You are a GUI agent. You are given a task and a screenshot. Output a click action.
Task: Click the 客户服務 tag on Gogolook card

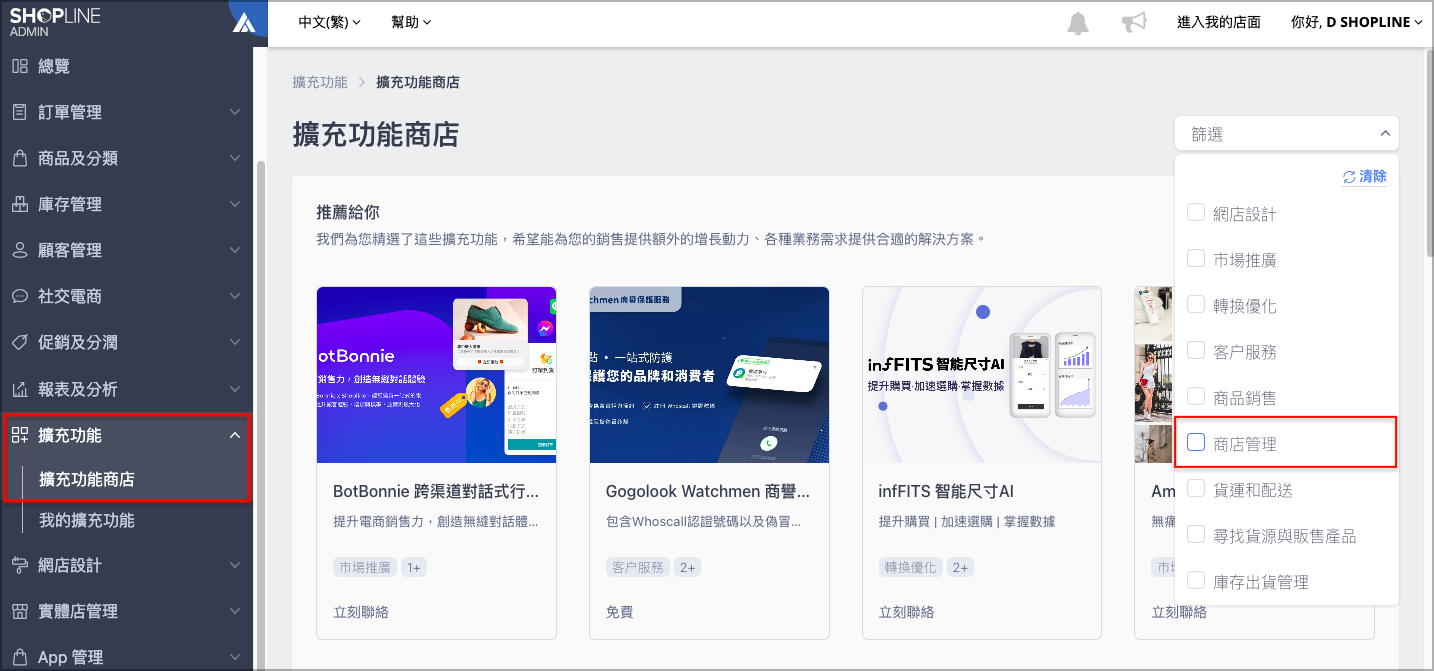(637, 567)
